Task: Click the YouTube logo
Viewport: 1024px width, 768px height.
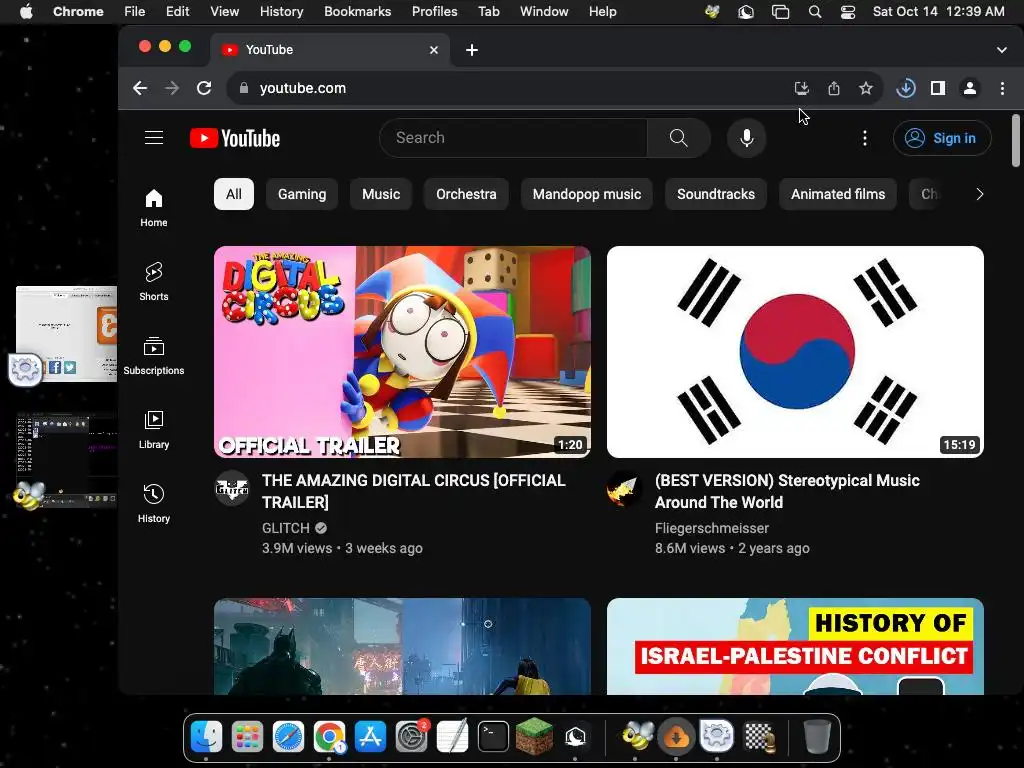Action: 235,138
